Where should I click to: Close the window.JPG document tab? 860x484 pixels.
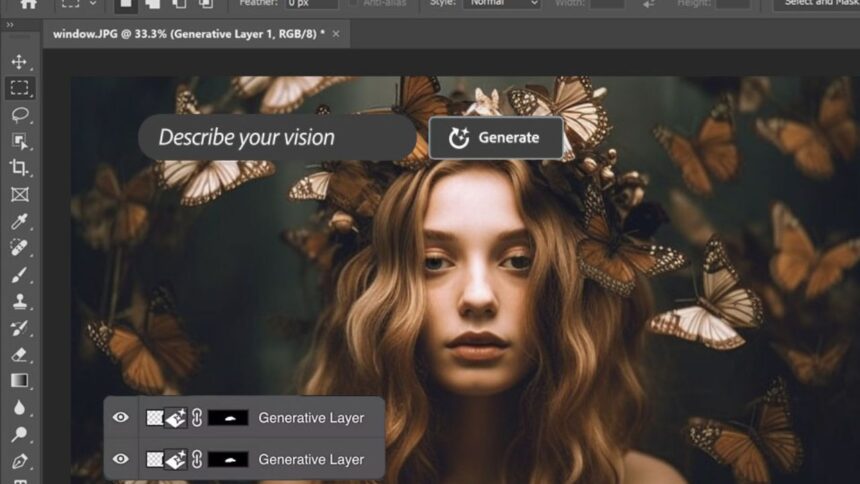336,34
